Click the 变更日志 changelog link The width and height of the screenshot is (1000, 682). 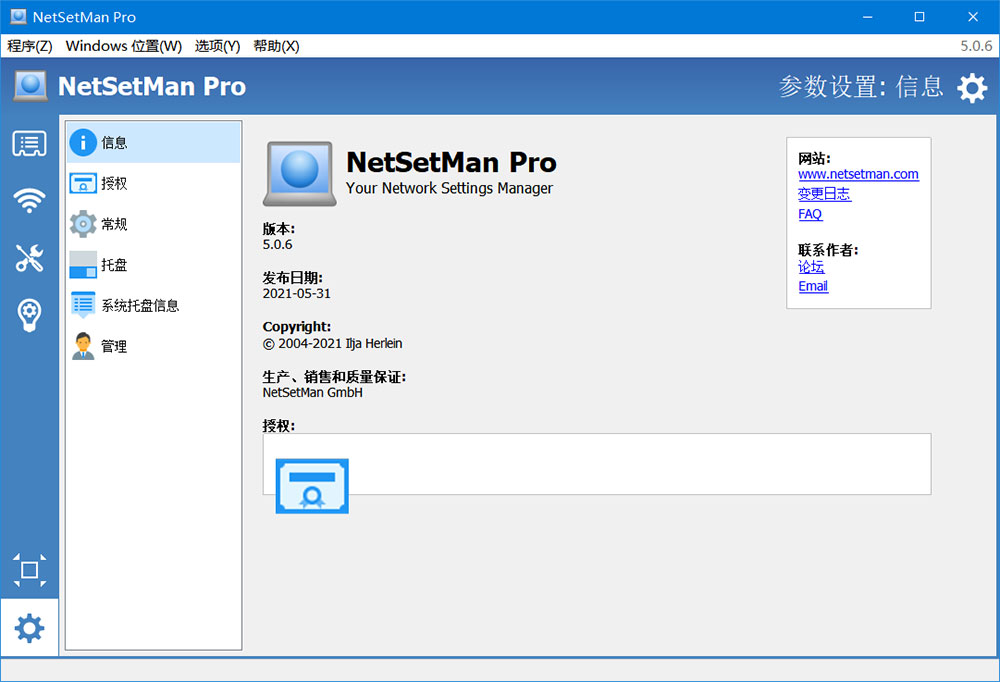tap(824, 194)
